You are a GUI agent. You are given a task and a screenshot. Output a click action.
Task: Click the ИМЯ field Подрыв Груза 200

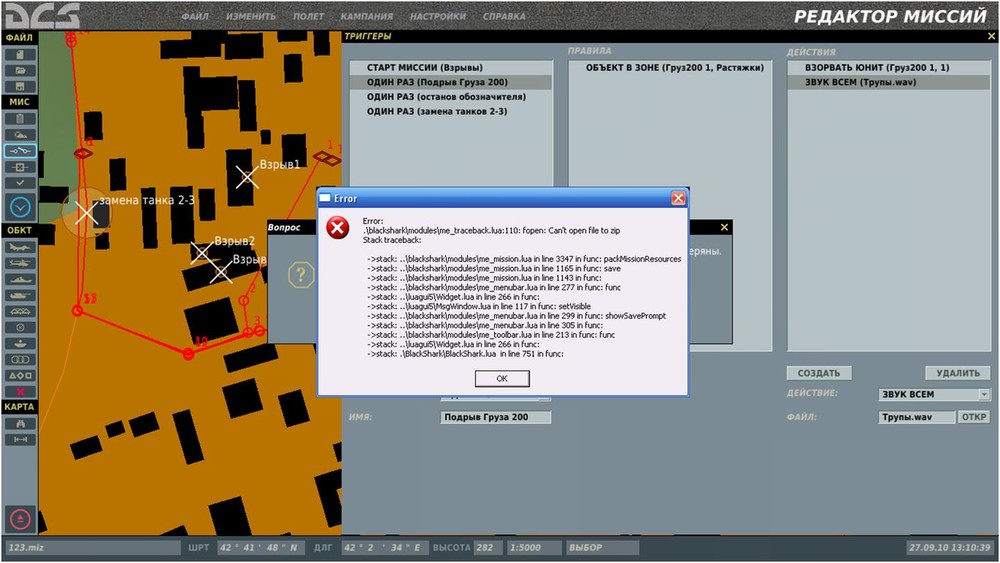click(496, 417)
